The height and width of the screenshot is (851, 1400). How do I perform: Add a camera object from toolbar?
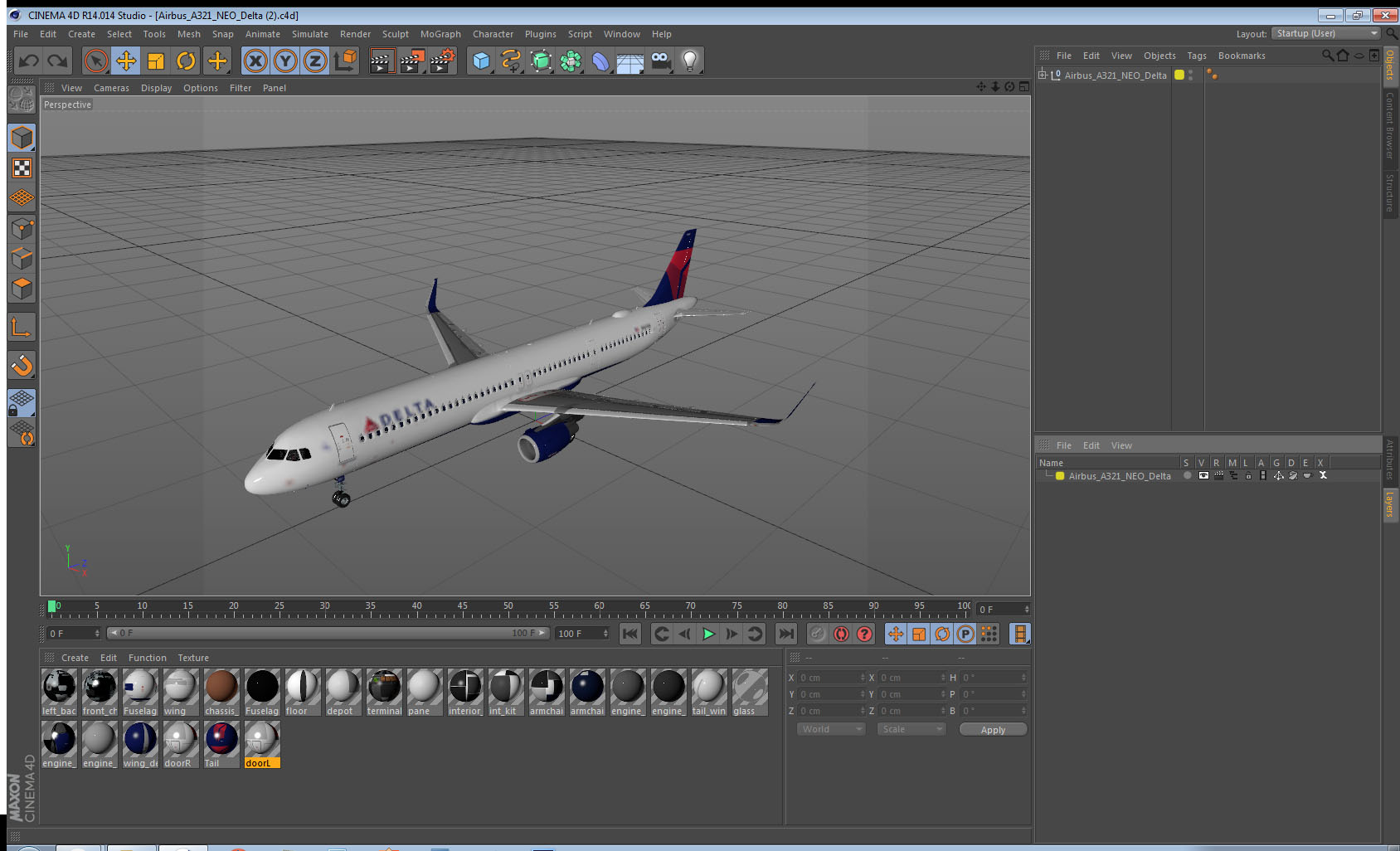[660, 61]
